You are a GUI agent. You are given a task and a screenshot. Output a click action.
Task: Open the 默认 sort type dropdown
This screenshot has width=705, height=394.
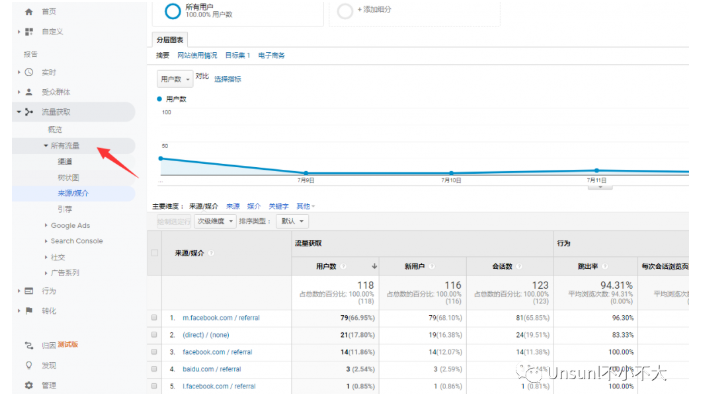click(x=293, y=221)
